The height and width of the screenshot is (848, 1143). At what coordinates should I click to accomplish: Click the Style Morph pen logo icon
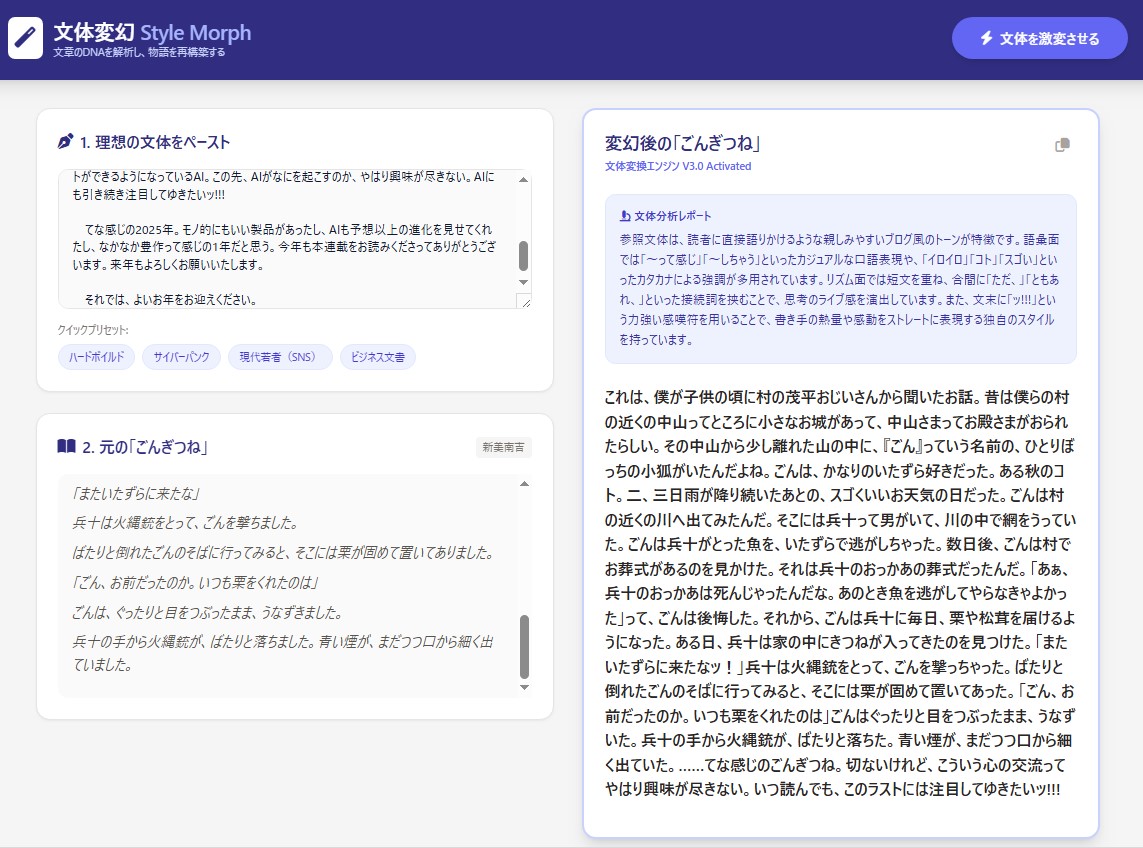(x=26, y=38)
